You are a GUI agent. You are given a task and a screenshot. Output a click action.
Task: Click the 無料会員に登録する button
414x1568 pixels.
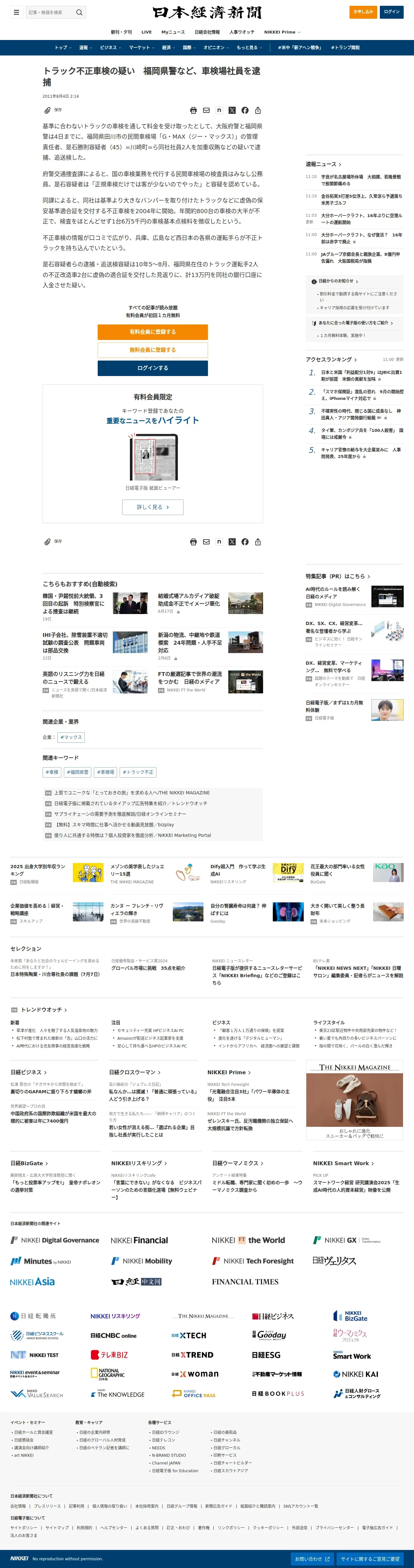click(x=153, y=350)
